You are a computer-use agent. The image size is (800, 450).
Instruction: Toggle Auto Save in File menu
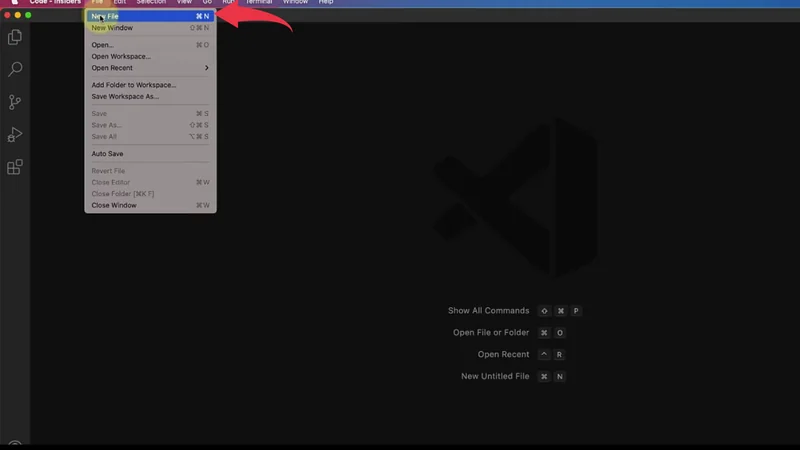[x=108, y=154]
